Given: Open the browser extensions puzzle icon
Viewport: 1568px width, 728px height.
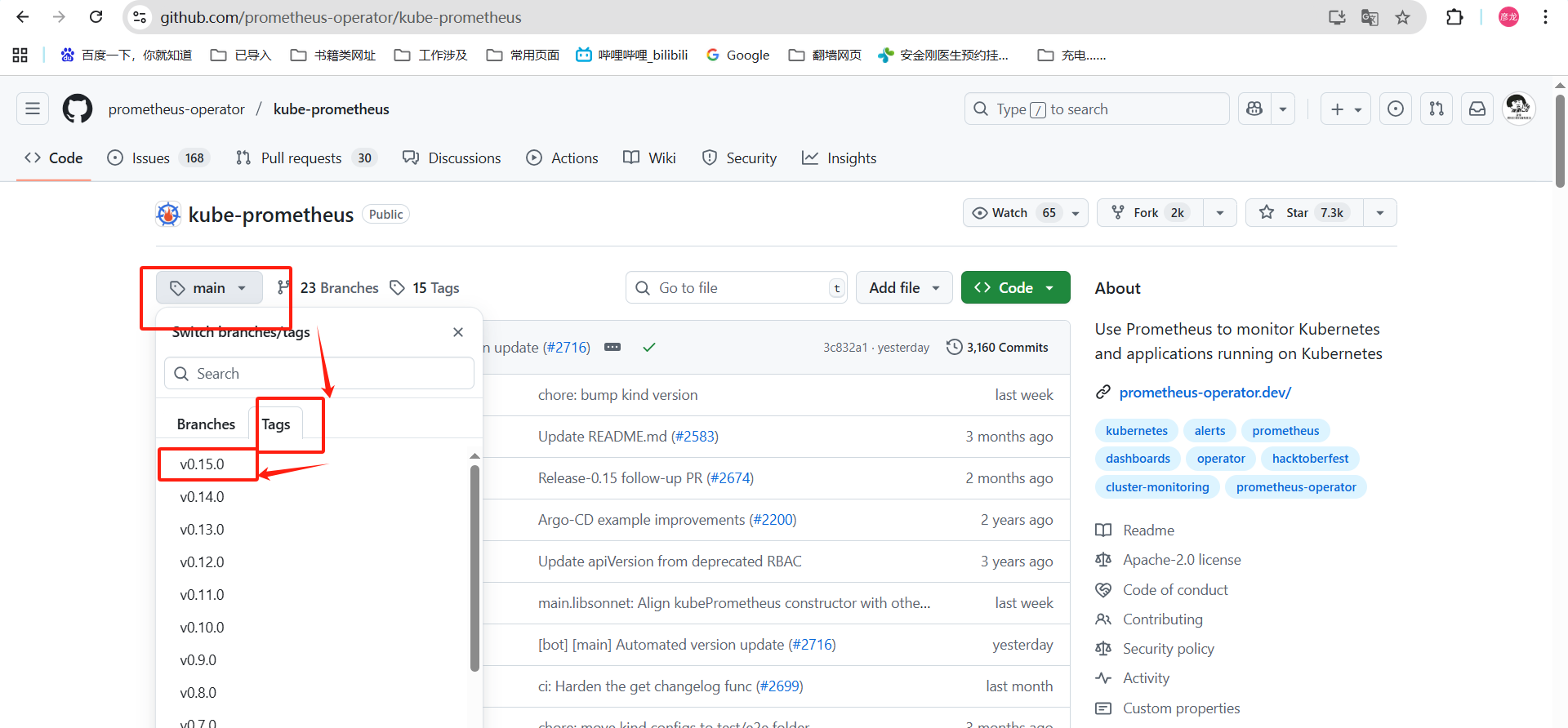Looking at the screenshot, I should (x=1454, y=17).
